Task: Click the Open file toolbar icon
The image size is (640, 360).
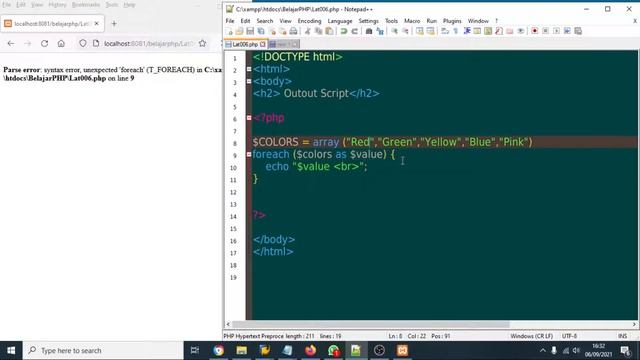Action: 240,31
